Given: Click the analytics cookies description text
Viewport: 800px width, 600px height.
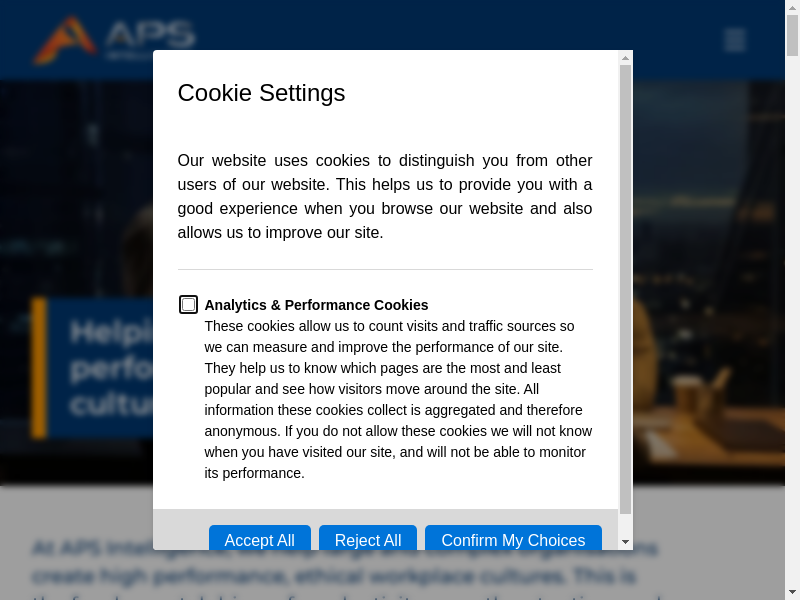Looking at the screenshot, I should click(398, 399).
